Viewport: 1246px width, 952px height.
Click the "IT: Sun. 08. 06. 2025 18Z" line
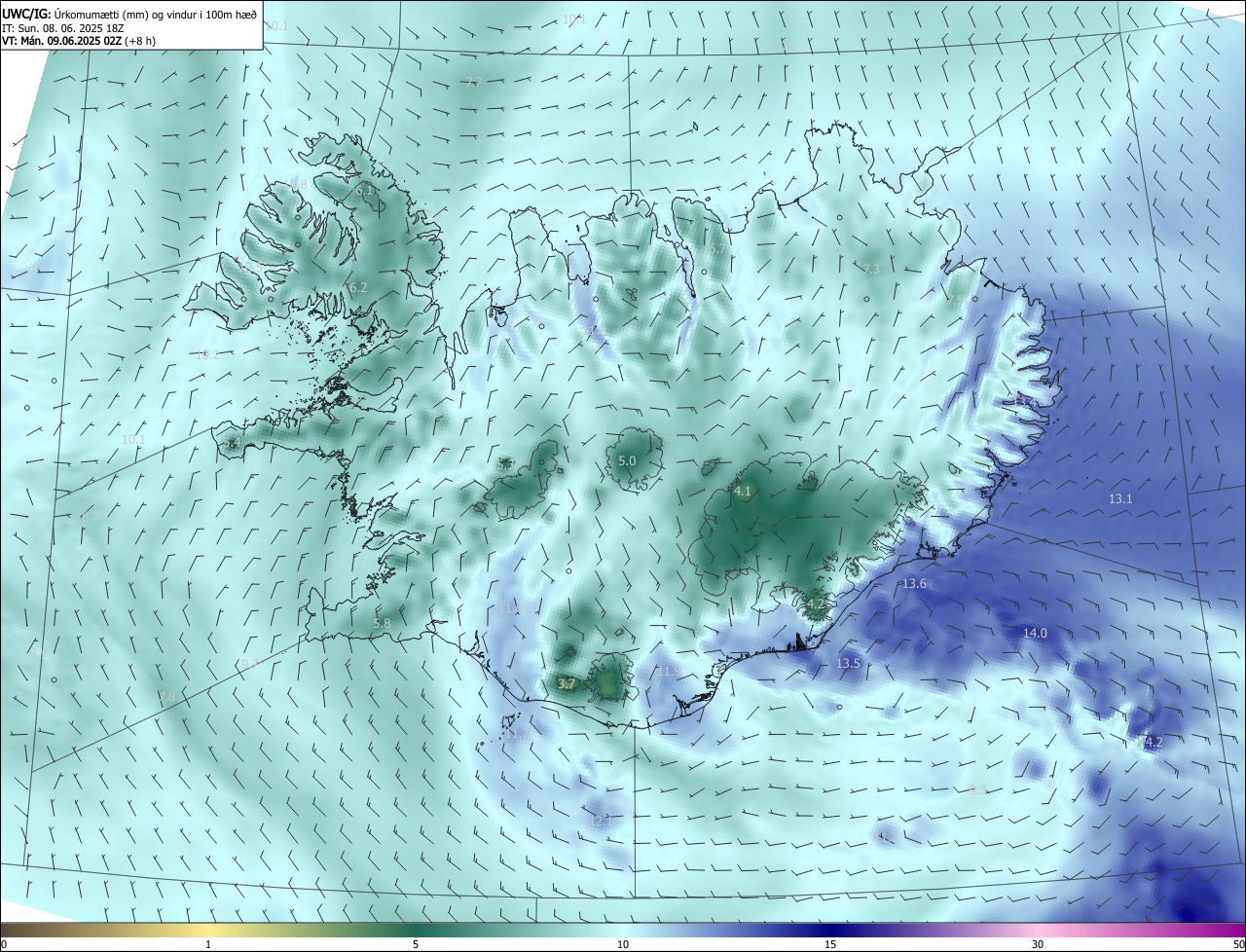[x=63, y=27]
